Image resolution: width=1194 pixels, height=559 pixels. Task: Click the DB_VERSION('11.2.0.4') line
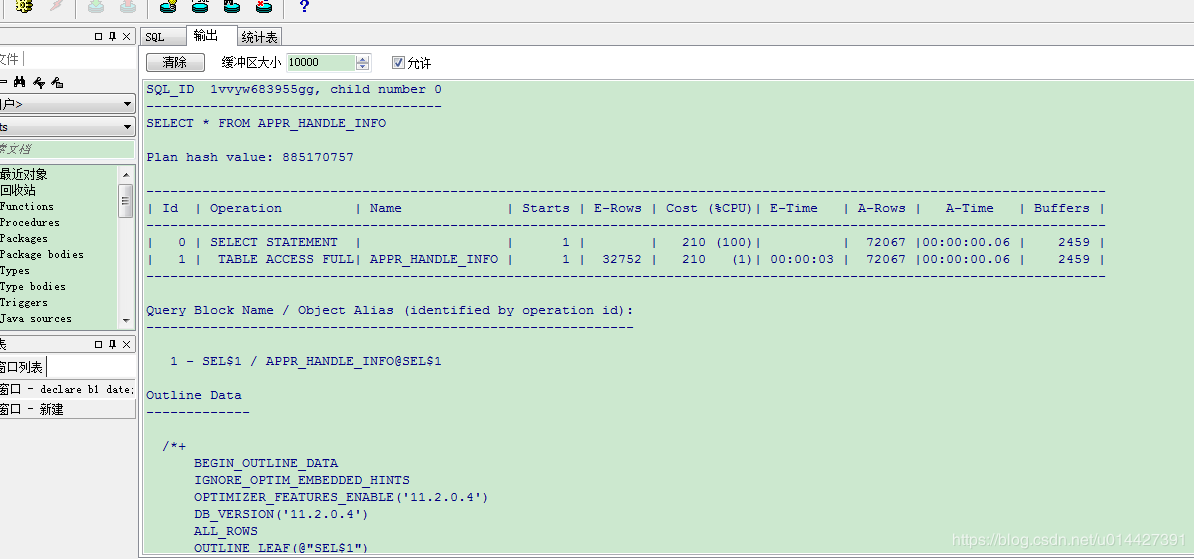pos(281,514)
